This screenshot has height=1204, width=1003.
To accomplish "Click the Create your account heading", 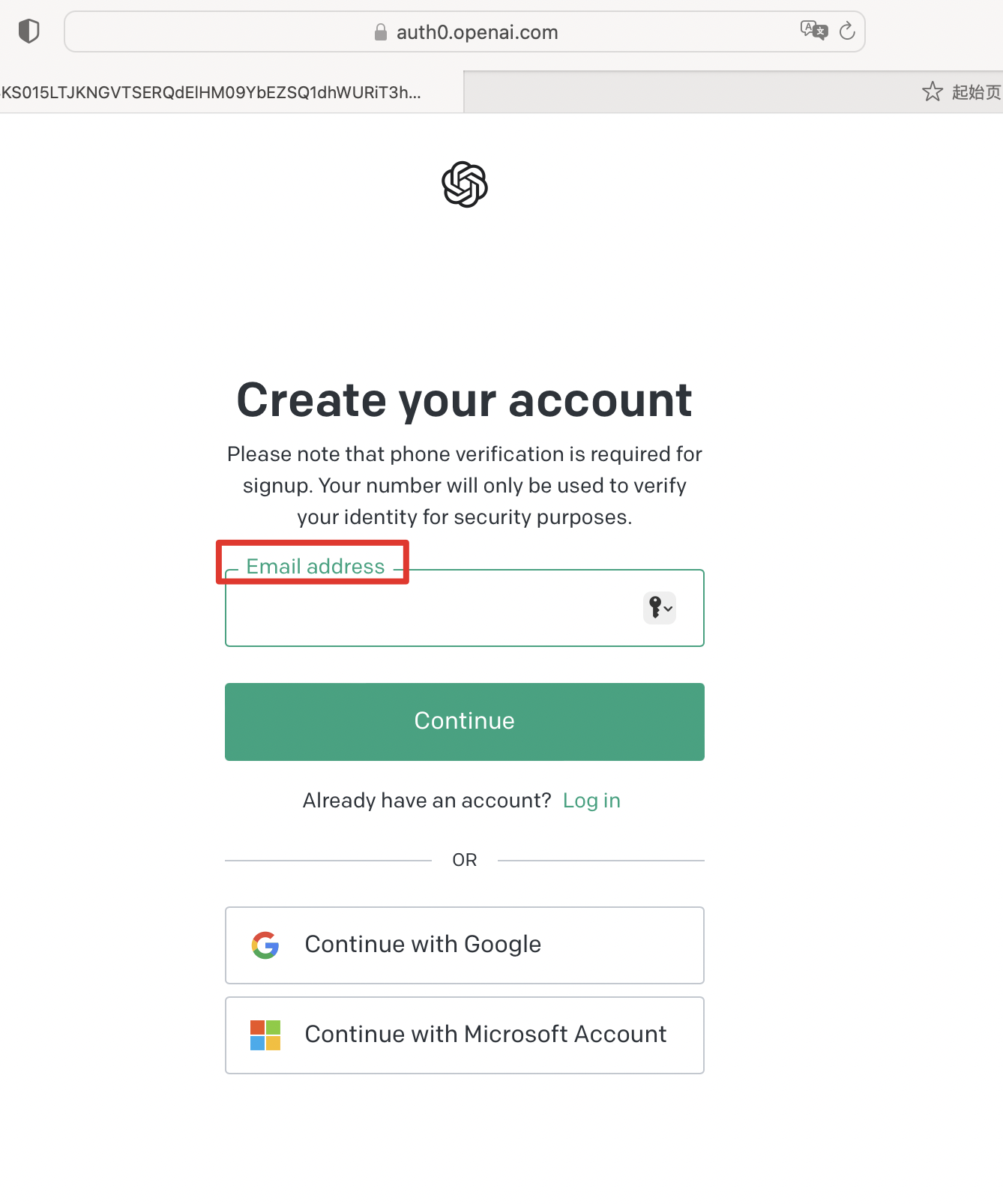I will point(465,400).
